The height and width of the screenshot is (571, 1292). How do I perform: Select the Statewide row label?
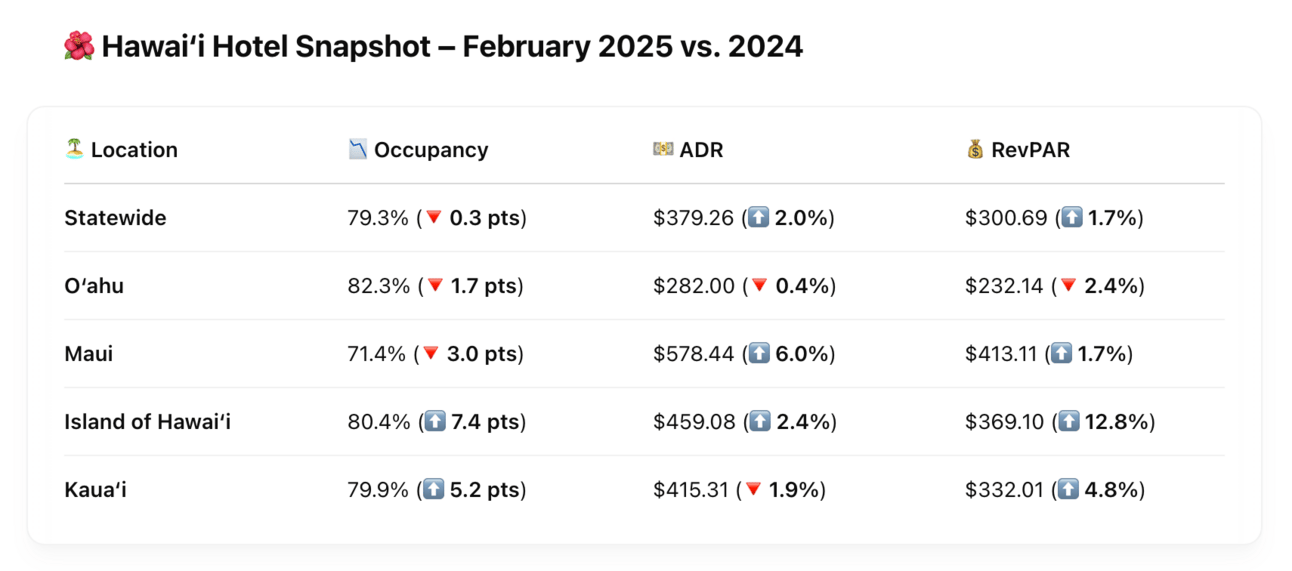(115, 218)
